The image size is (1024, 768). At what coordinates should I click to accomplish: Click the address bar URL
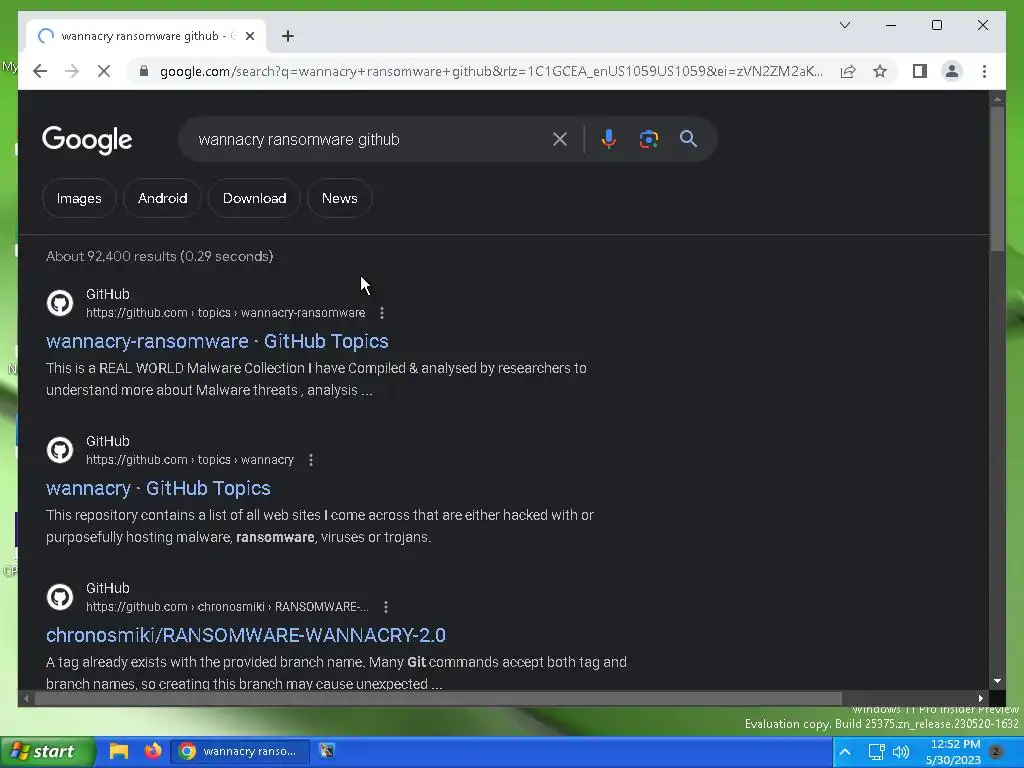pyautogui.click(x=491, y=71)
